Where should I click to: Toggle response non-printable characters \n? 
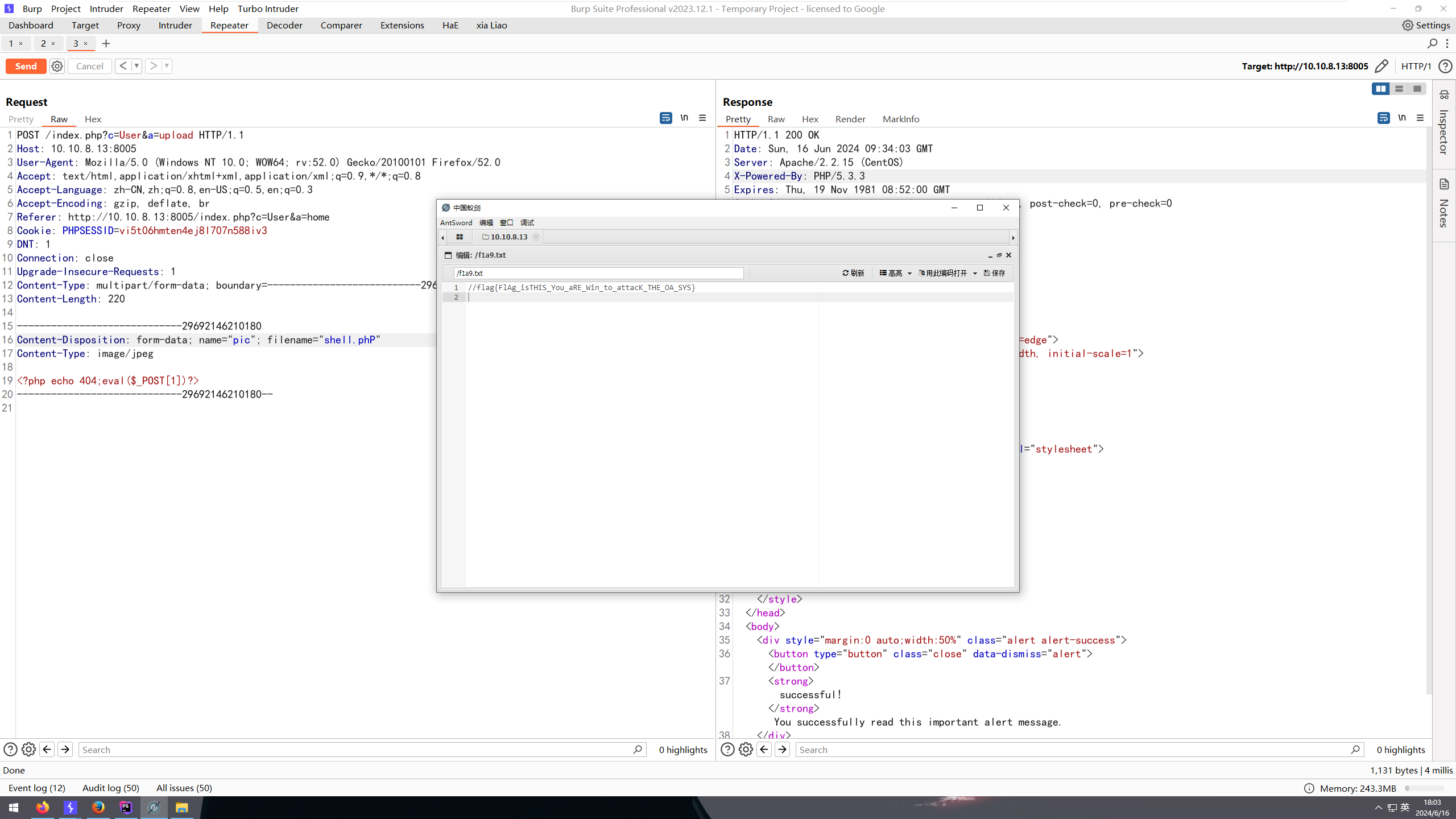1402,118
